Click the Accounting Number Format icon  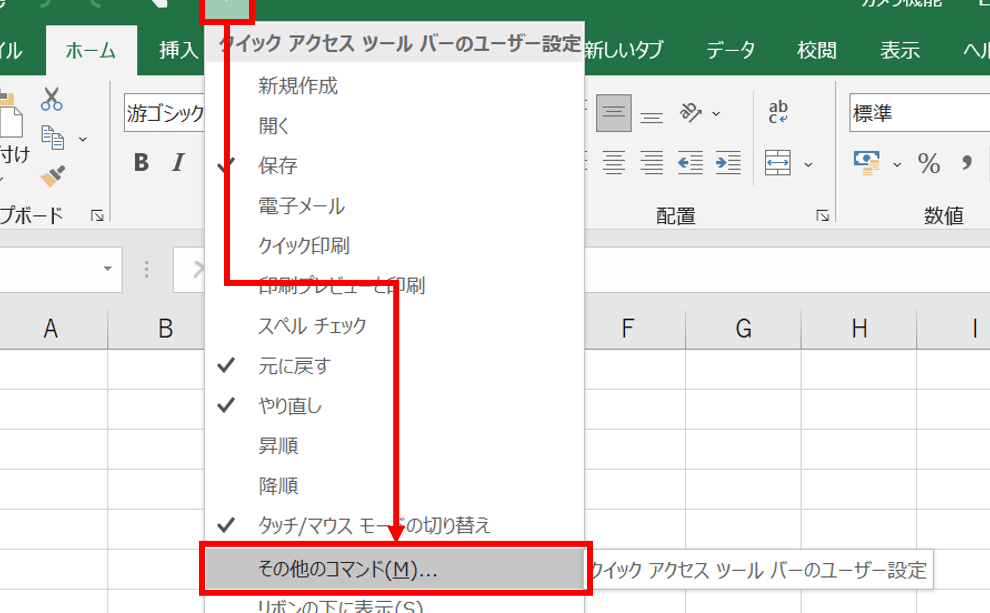pos(866,162)
